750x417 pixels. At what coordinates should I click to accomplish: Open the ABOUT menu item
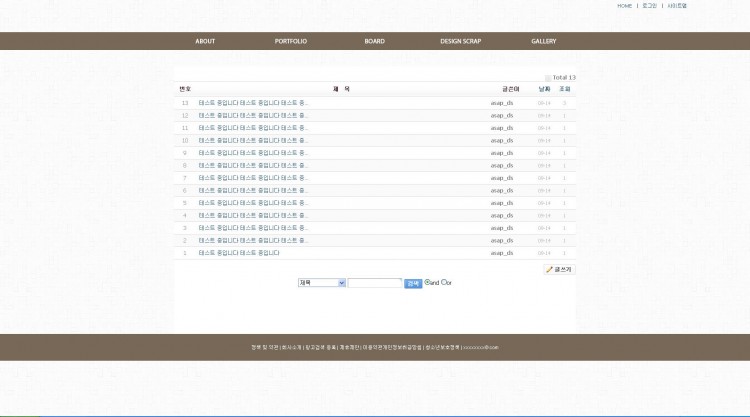(x=205, y=41)
